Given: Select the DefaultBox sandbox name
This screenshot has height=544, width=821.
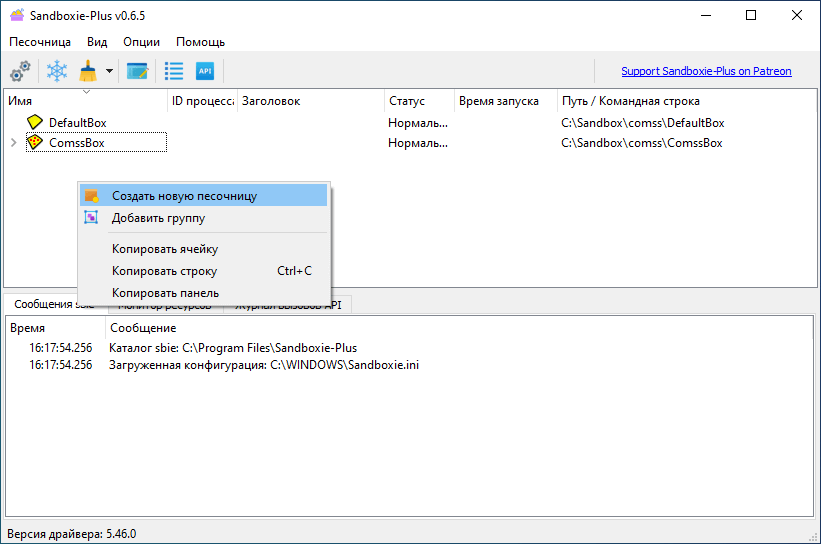Looking at the screenshot, I should point(77,123).
